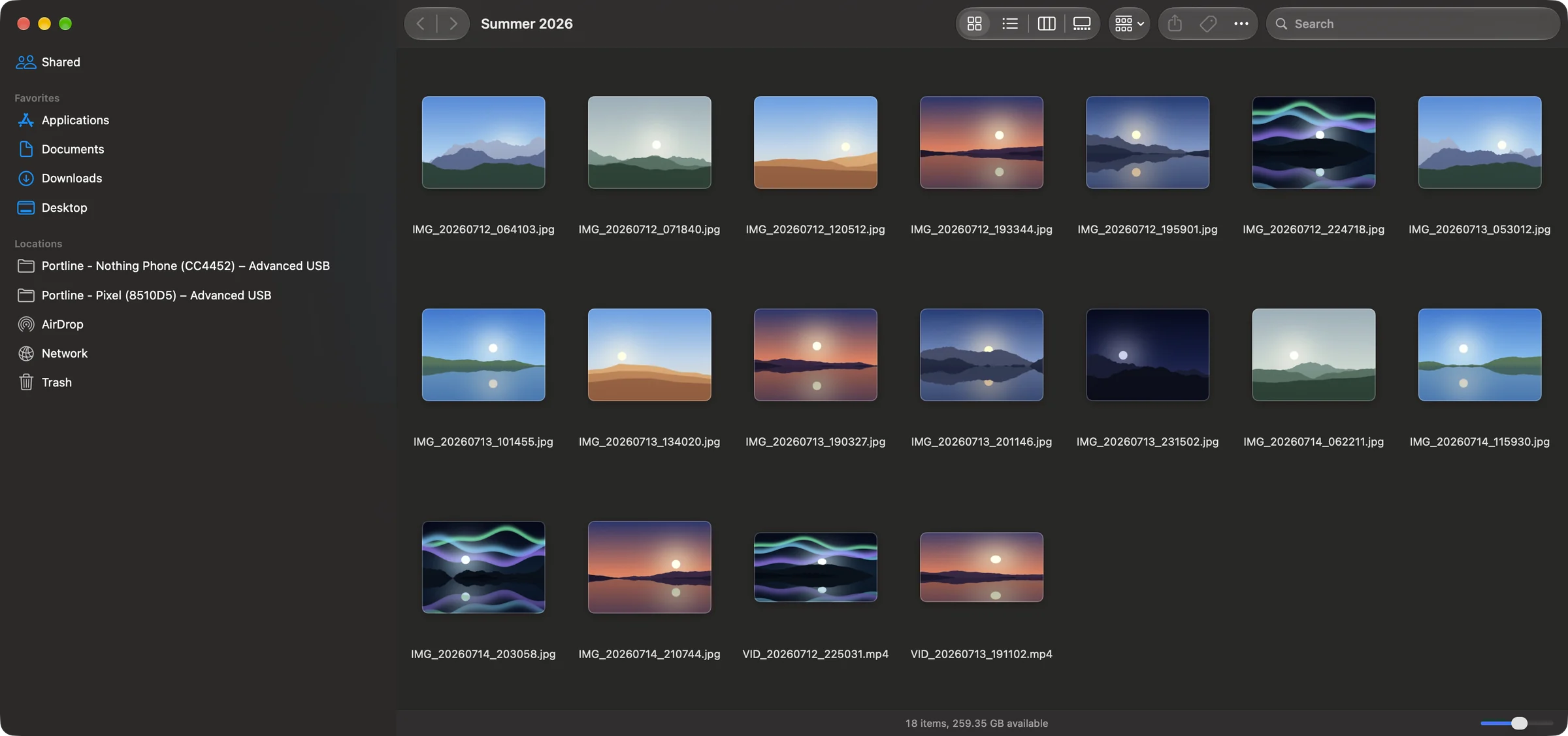
Task: Click file name IMG_20260714_210744.jpg
Action: click(649, 654)
